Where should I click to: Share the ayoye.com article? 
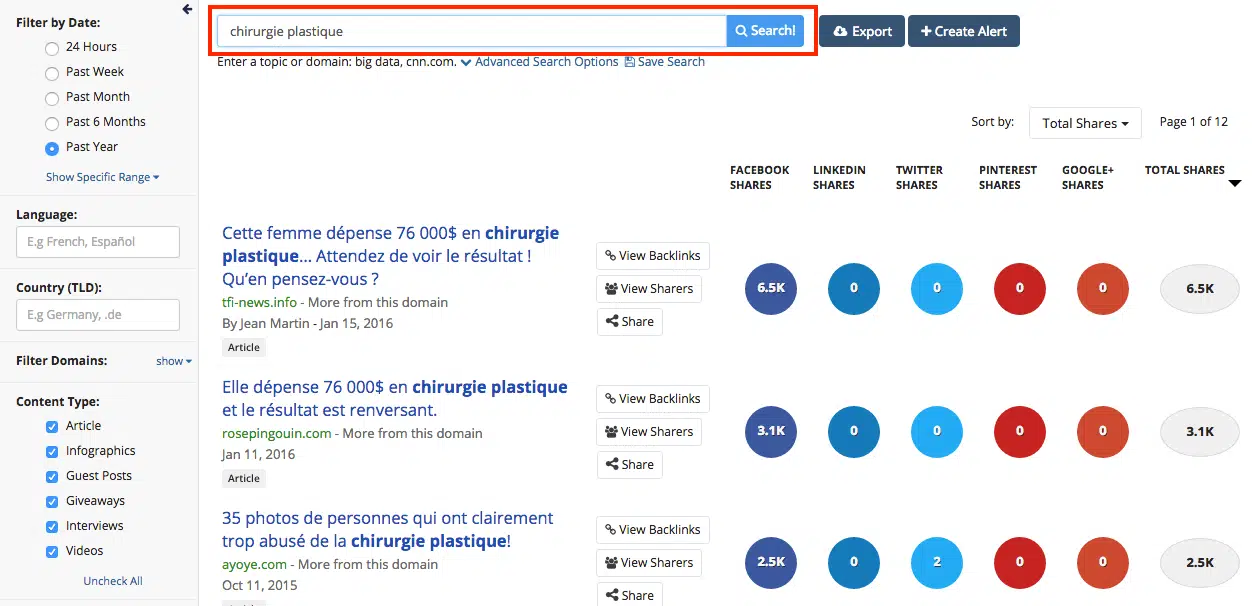click(x=629, y=595)
